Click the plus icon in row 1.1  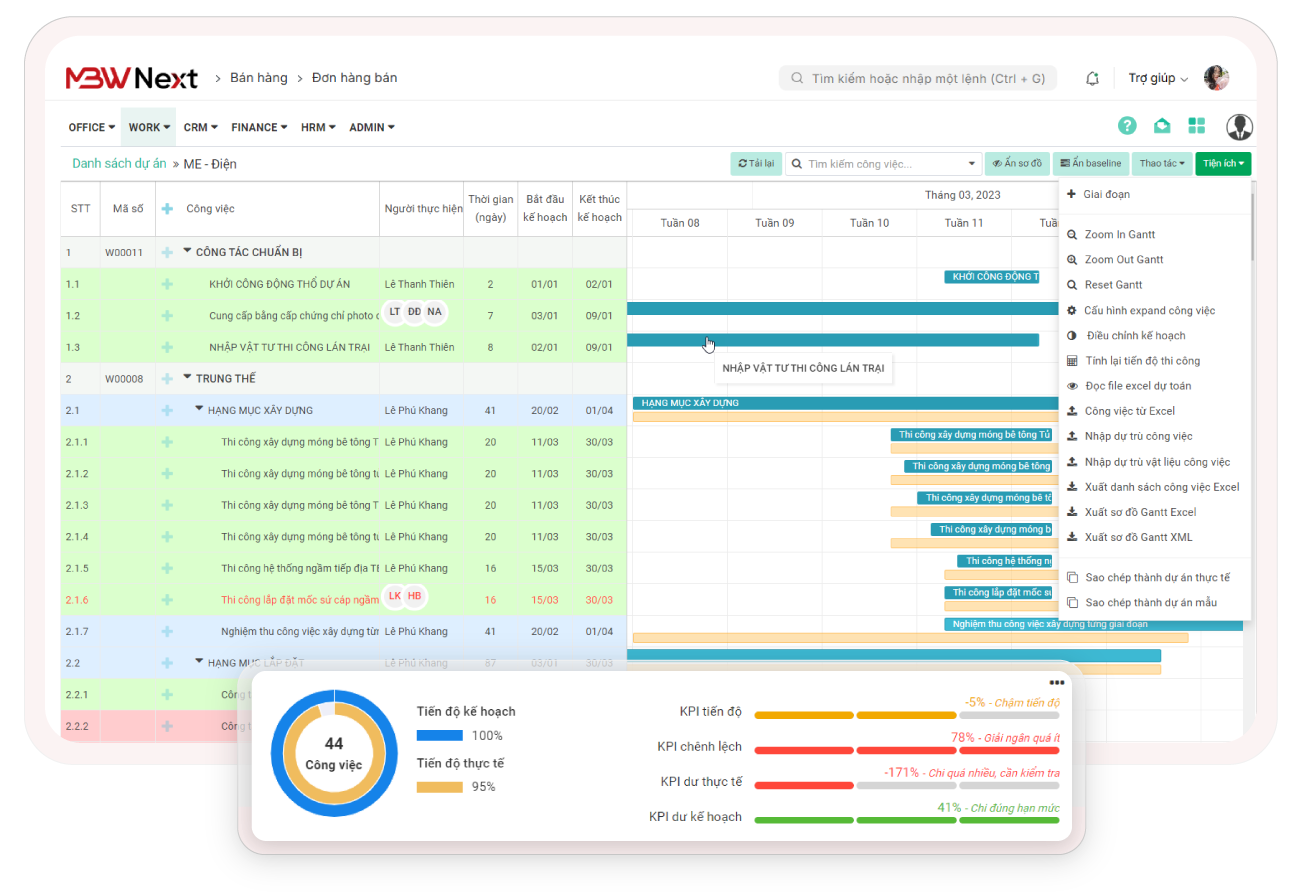(167, 284)
